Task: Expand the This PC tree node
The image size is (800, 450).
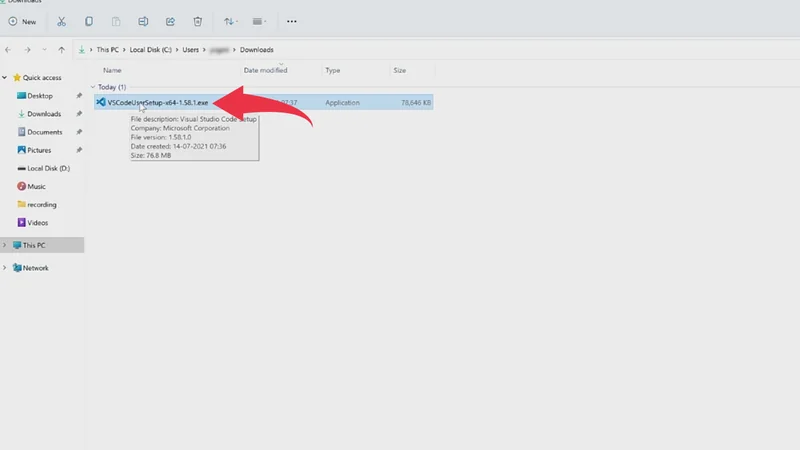Action: pos(5,245)
